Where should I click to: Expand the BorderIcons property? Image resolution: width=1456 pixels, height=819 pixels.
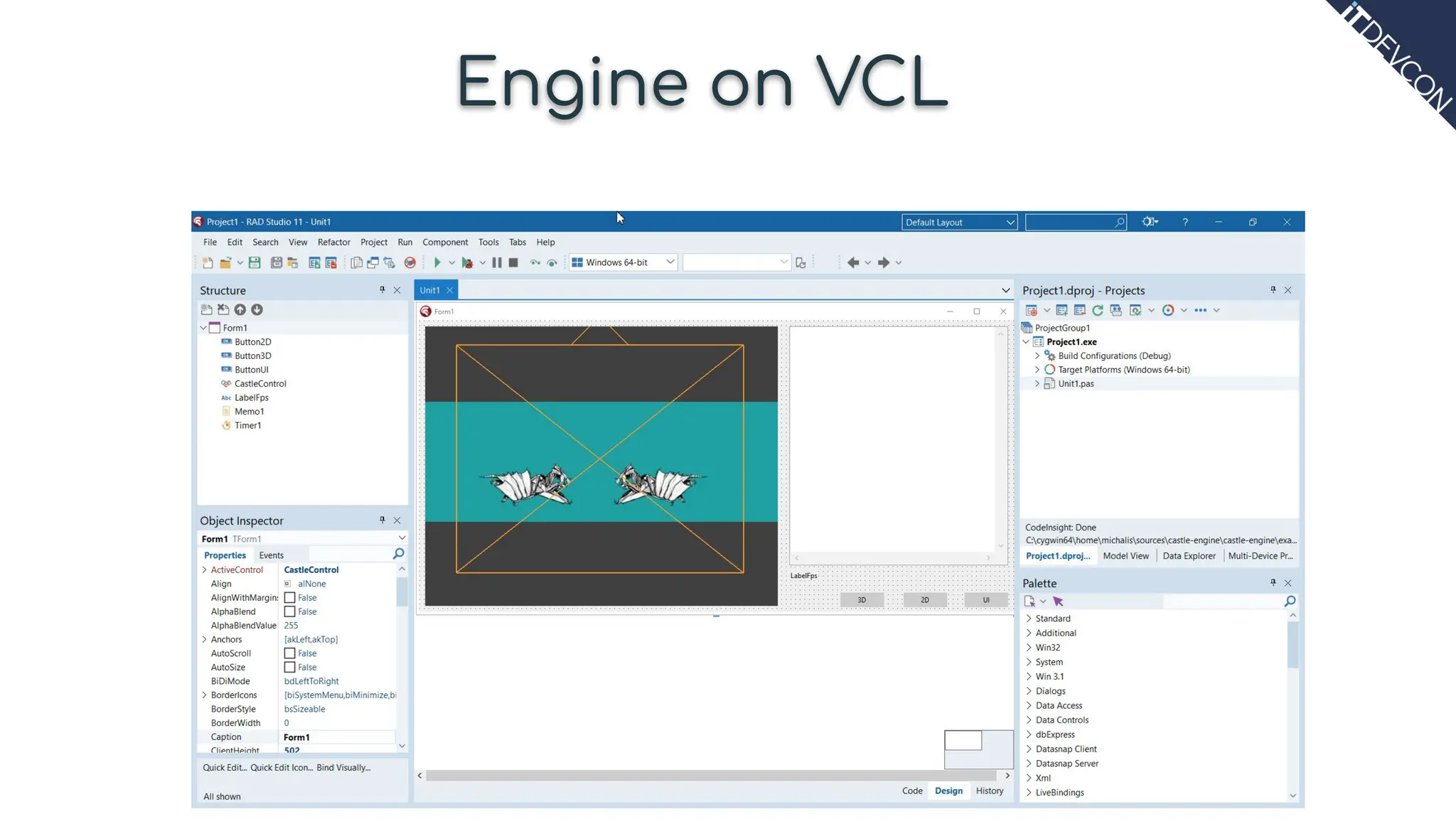(x=205, y=695)
